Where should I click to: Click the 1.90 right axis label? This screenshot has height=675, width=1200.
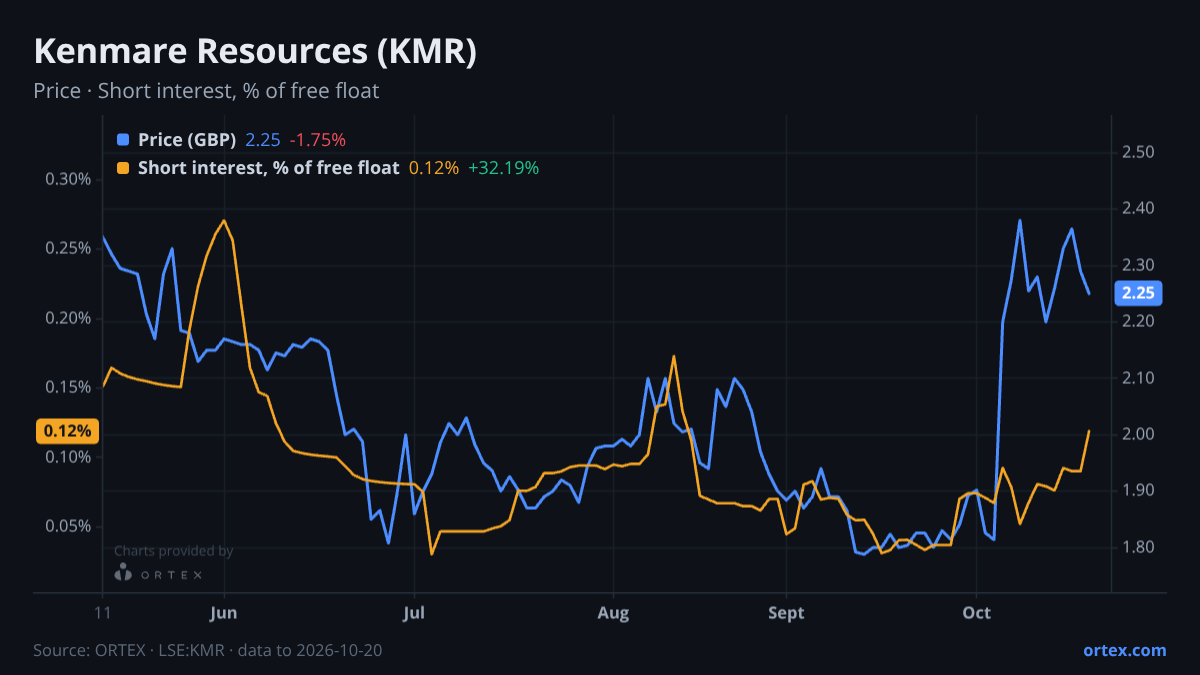pyautogui.click(x=1139, y=491)
